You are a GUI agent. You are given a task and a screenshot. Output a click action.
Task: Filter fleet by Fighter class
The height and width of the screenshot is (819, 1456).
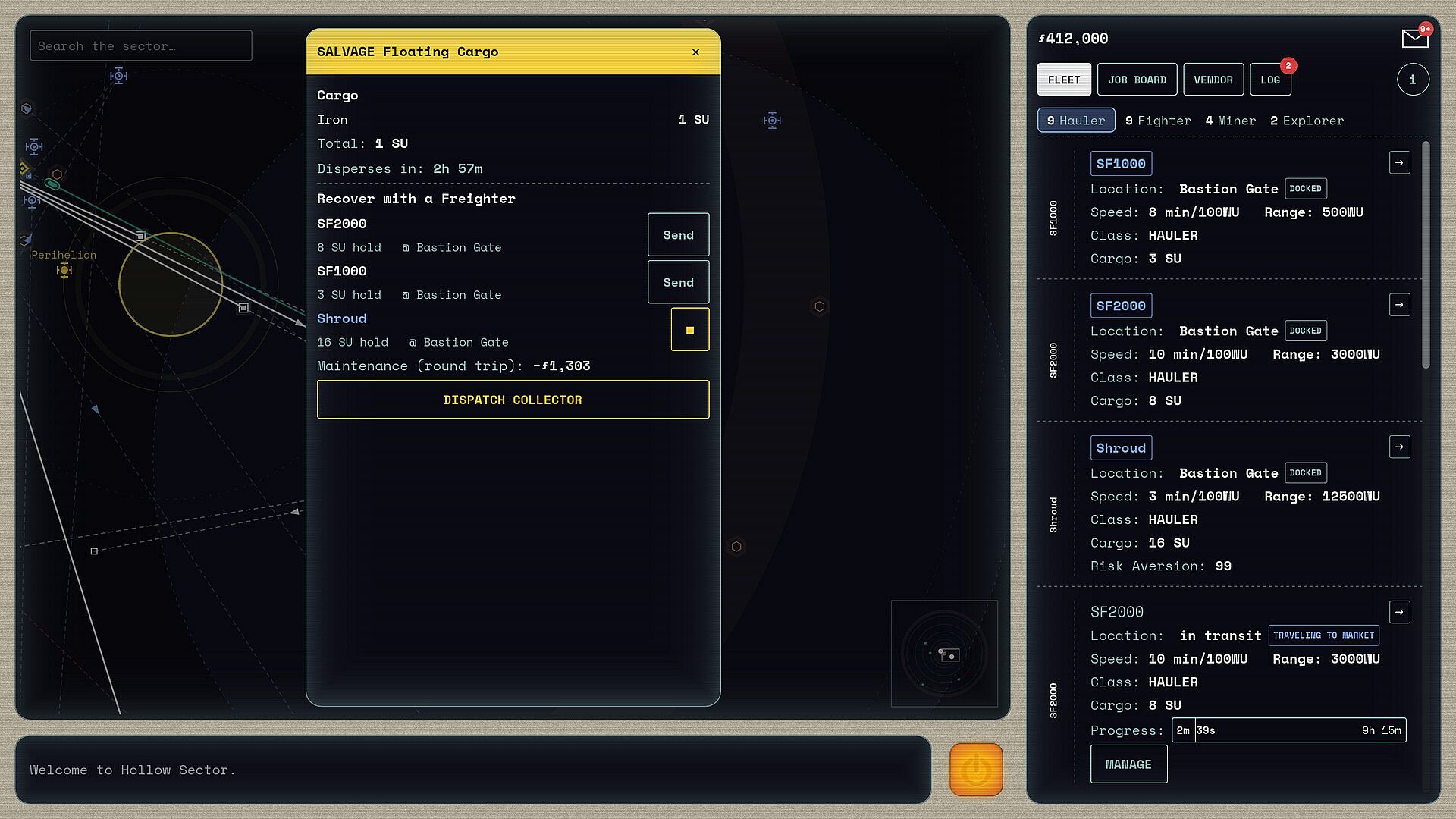coord(1158,121)
